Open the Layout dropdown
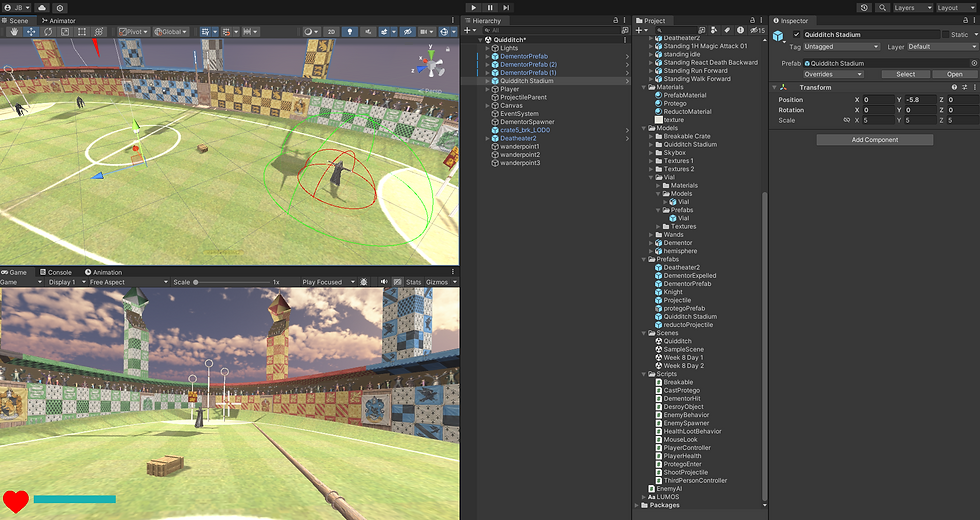This screenshot has height=520, width=980. (956, 8)
